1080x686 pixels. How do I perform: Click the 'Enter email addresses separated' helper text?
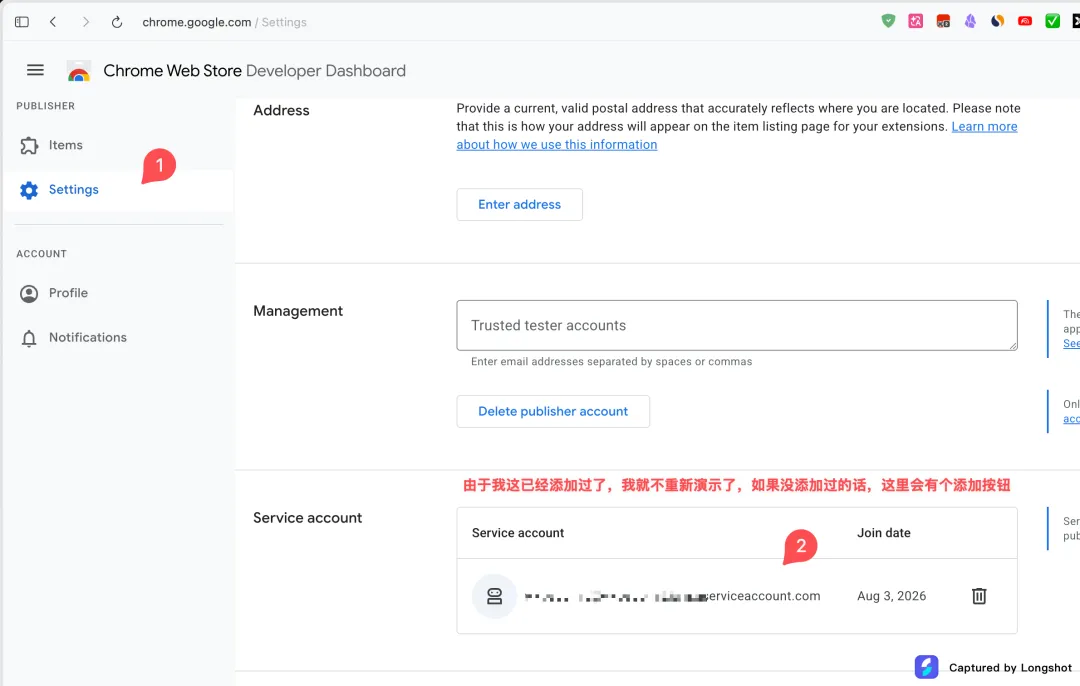click(x=612, y=362)
